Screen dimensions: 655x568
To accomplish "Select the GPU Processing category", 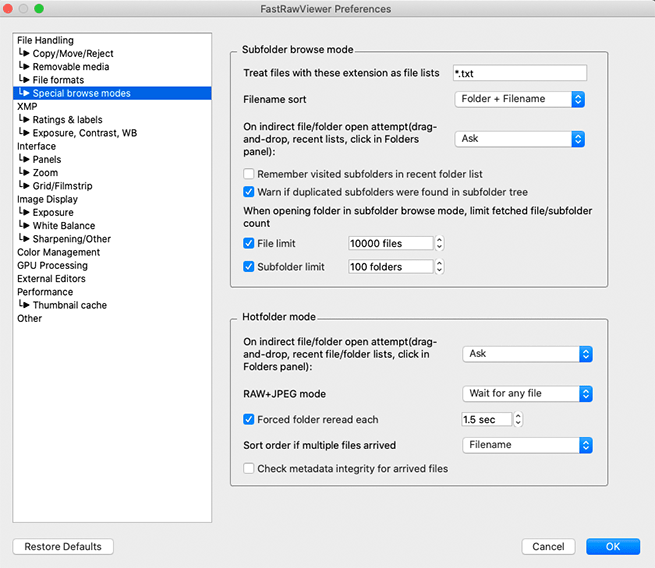I will tap(52, 266).
